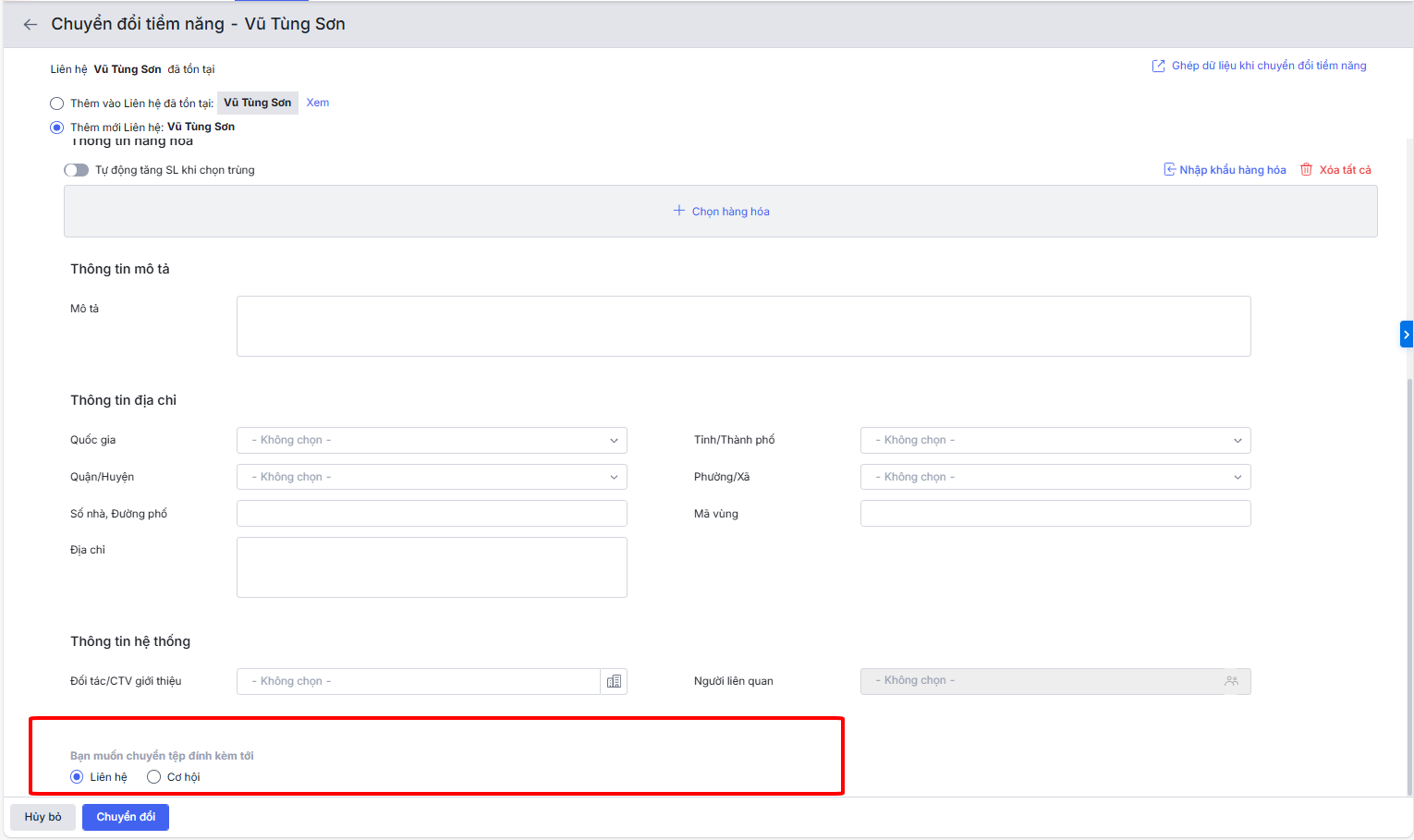Toggle Tự động tăng SL khi chọn trùng

point(76,170)
